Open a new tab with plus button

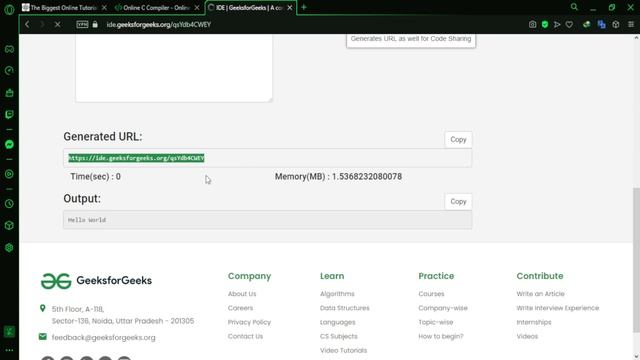[x=304, y=7]
